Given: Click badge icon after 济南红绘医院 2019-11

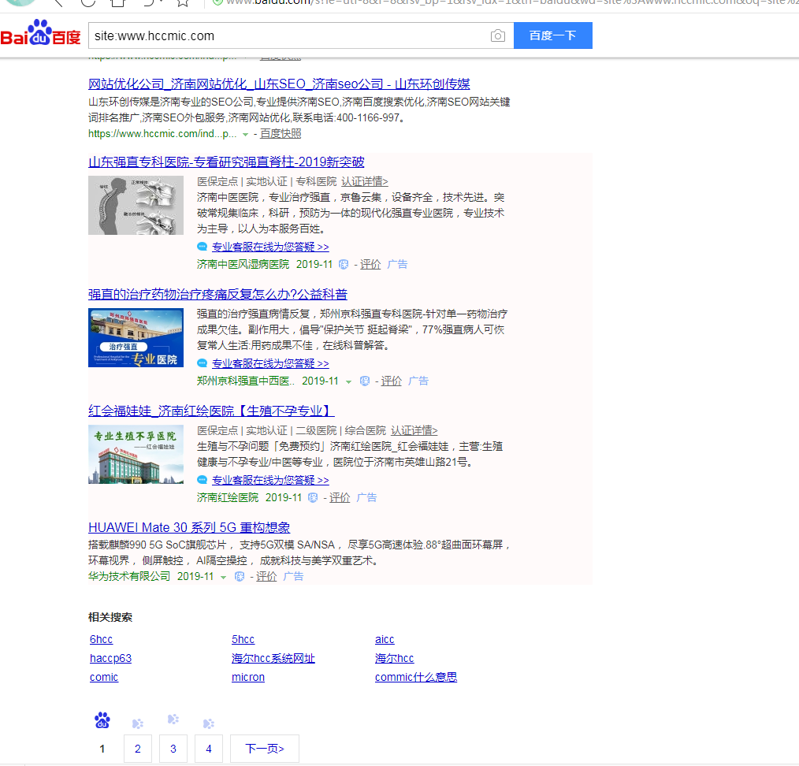Looking at the screenshot, I should tap(313, 497).
